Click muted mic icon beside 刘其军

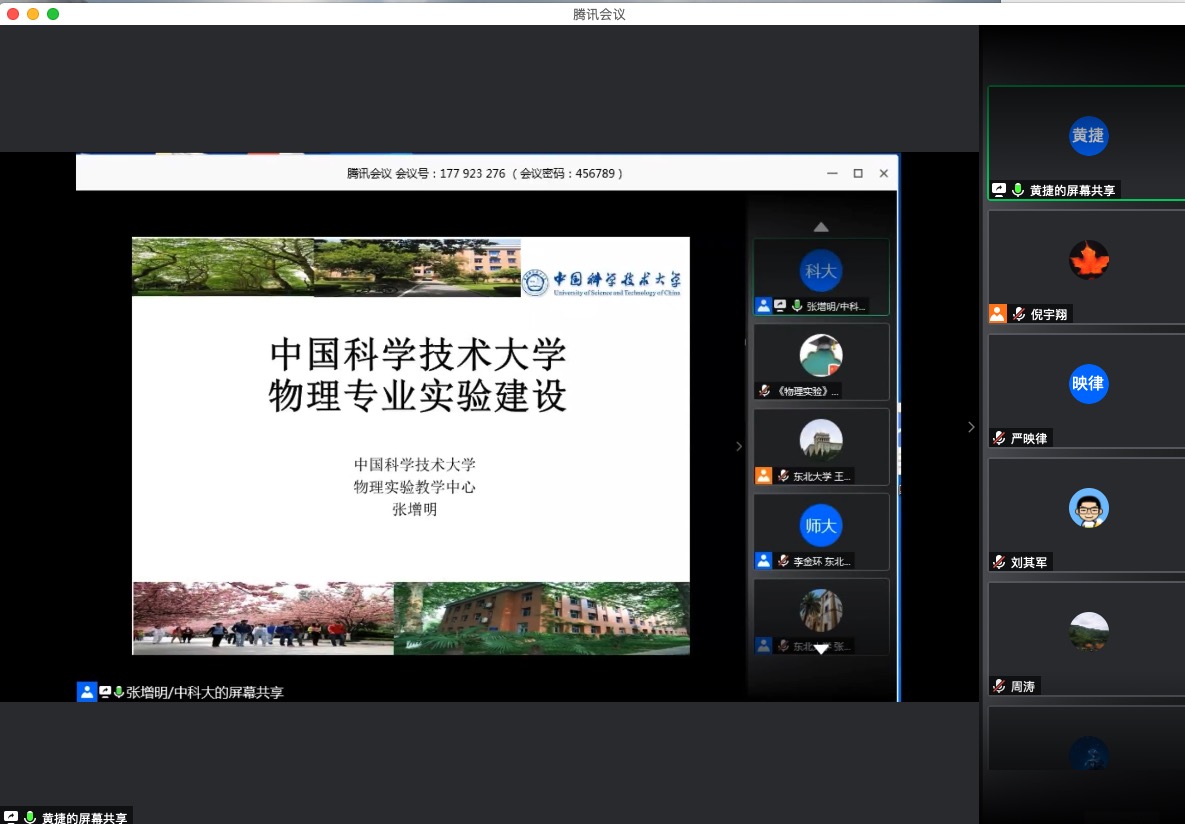tap(998, 563)
